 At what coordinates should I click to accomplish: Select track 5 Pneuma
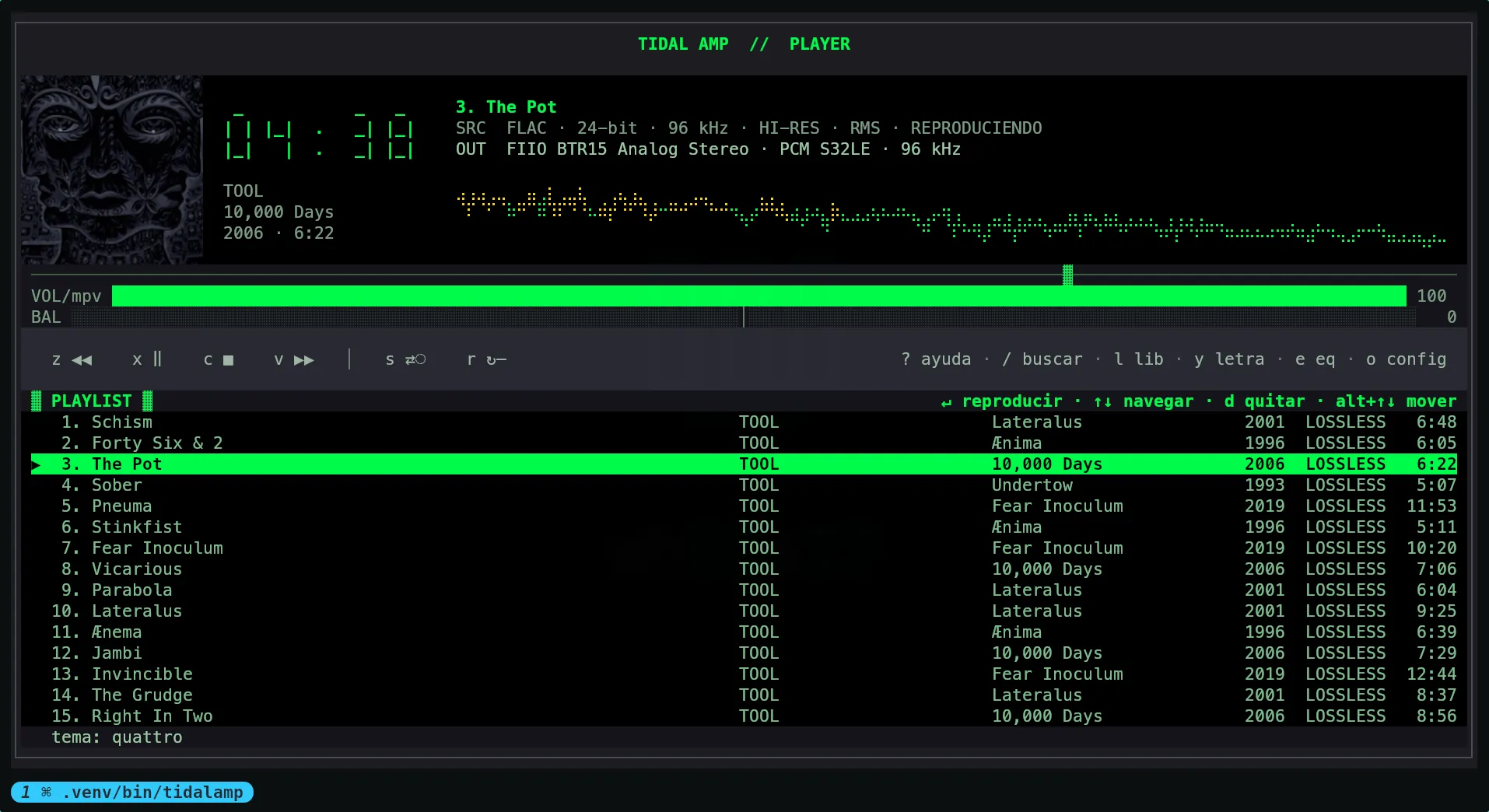[x=744, y=506]
